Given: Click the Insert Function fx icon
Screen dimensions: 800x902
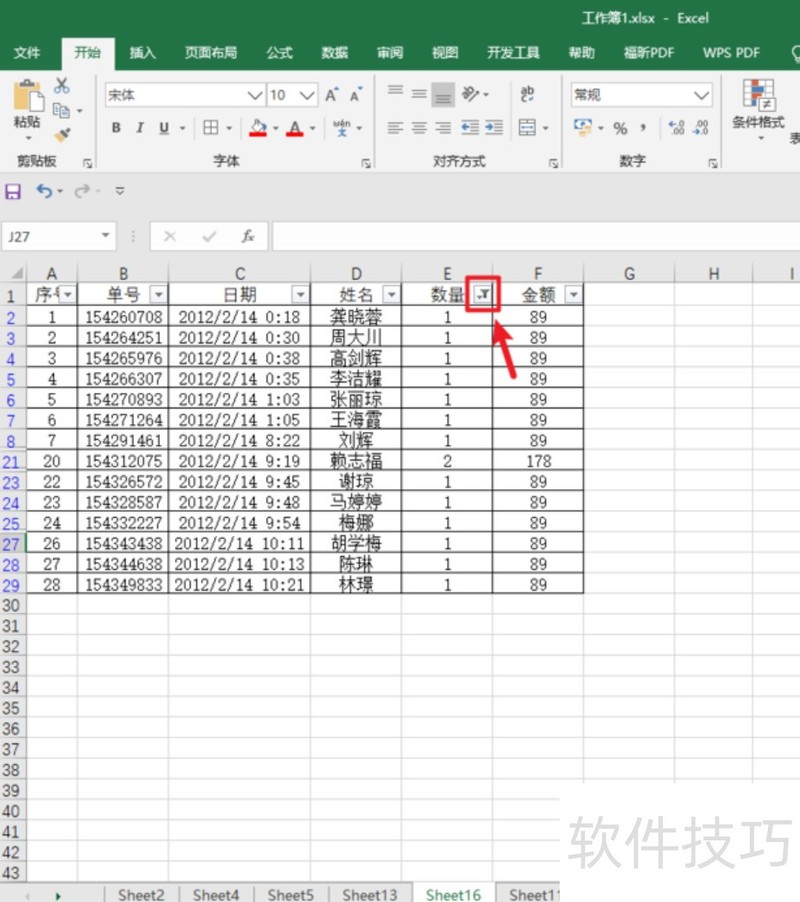Looking at the screenshot, I should [248, 236].
